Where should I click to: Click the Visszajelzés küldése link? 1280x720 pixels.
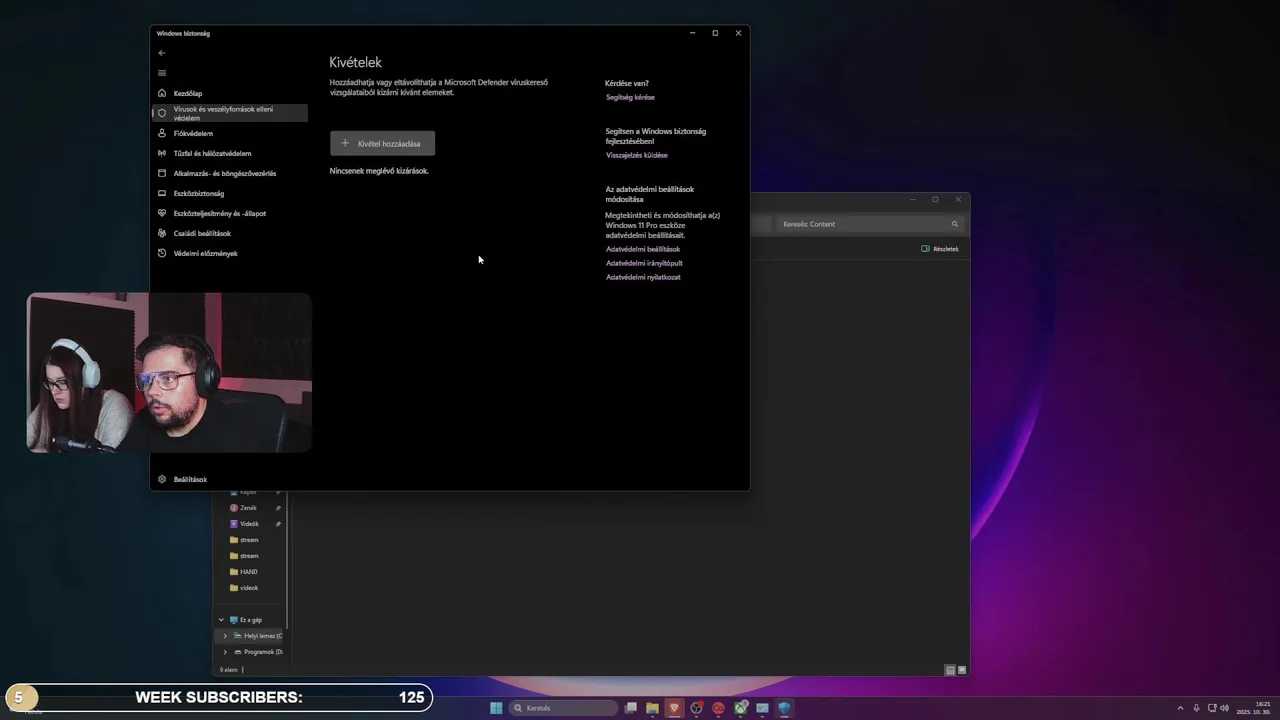[637, 155]
